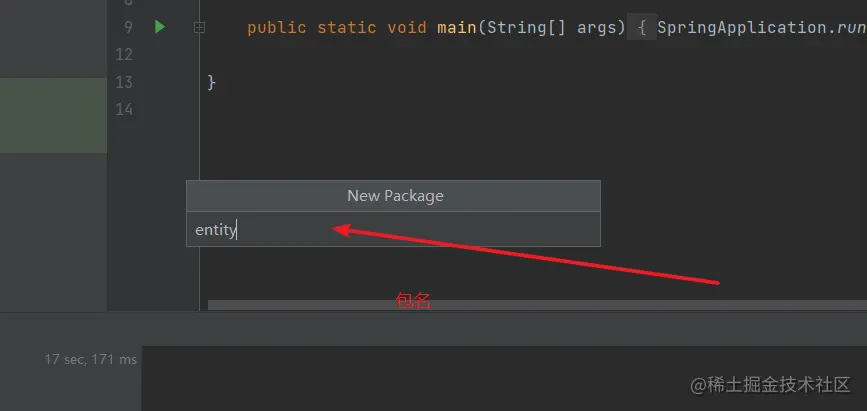
Task: Click the void keyword on line 9
Action: [x=407, y=27]
